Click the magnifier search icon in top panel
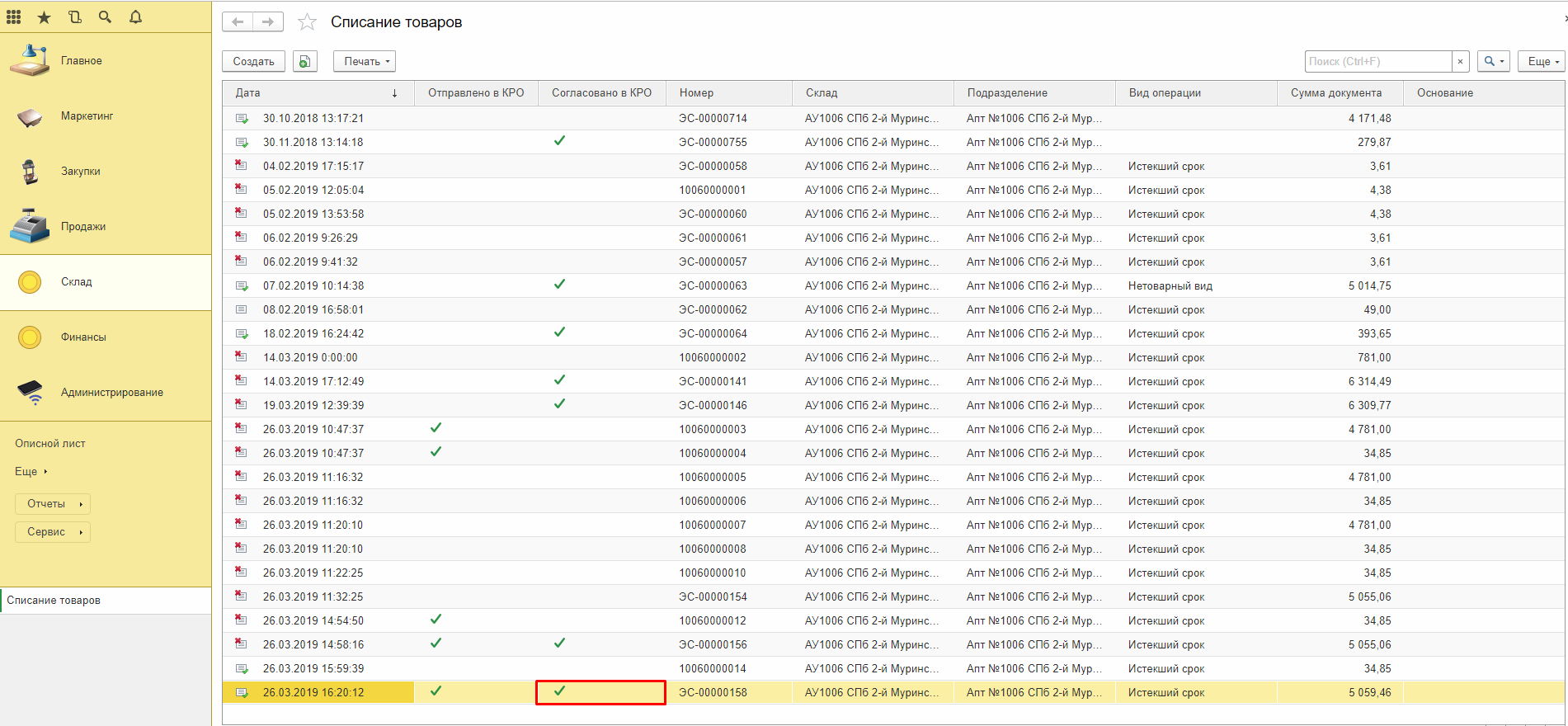This screenshot has width=1568, height=726. click(x=105, y=16)
